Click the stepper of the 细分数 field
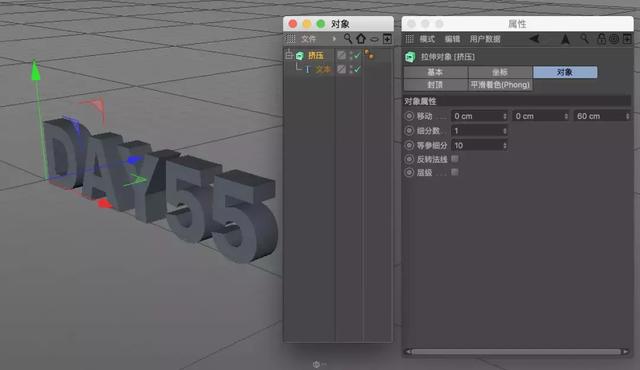This screenshot has width=640, height=370. coord(505,131)
